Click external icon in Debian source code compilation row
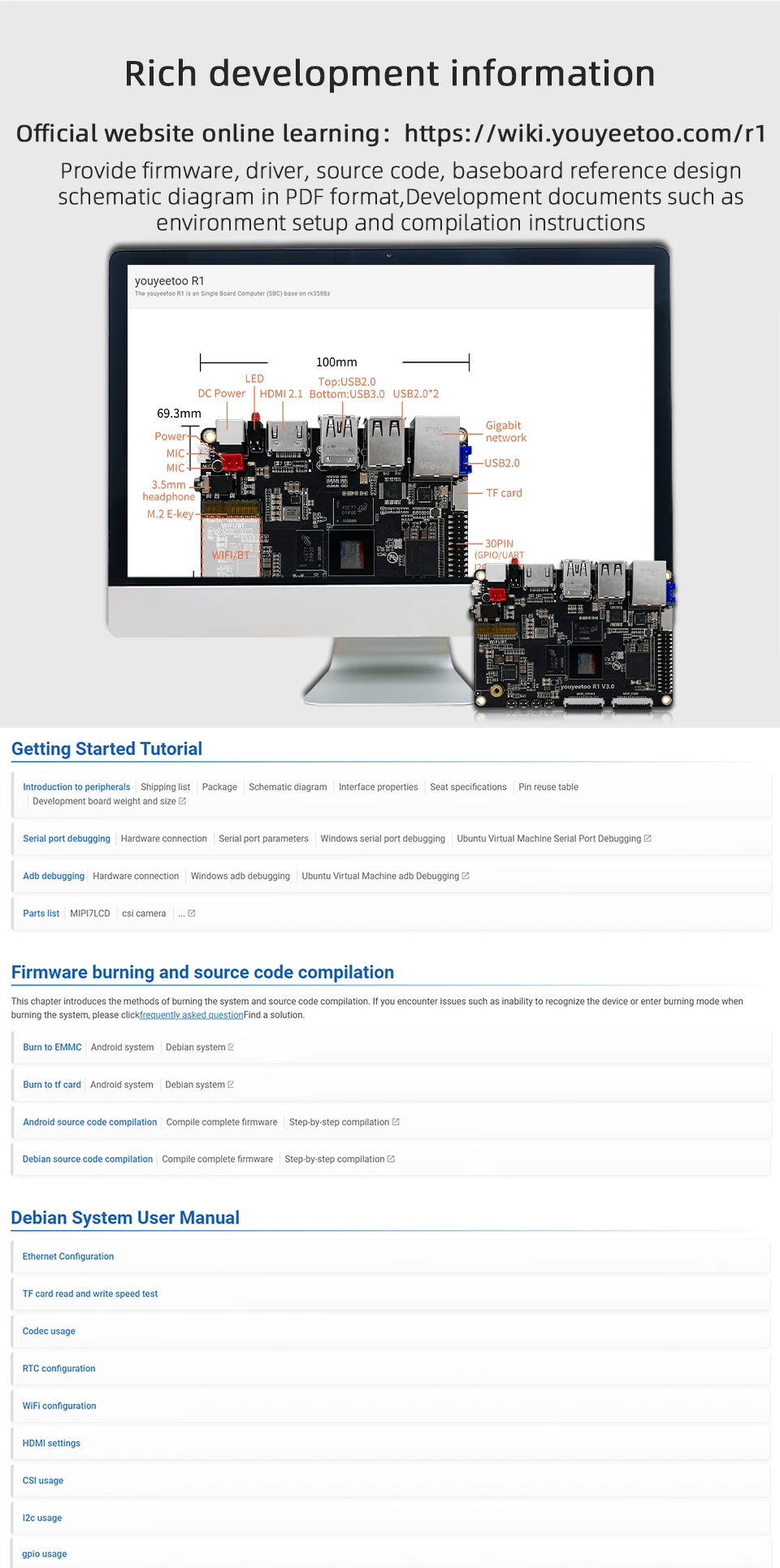Screen dimensions: 780x1568 click(391, 1159)
